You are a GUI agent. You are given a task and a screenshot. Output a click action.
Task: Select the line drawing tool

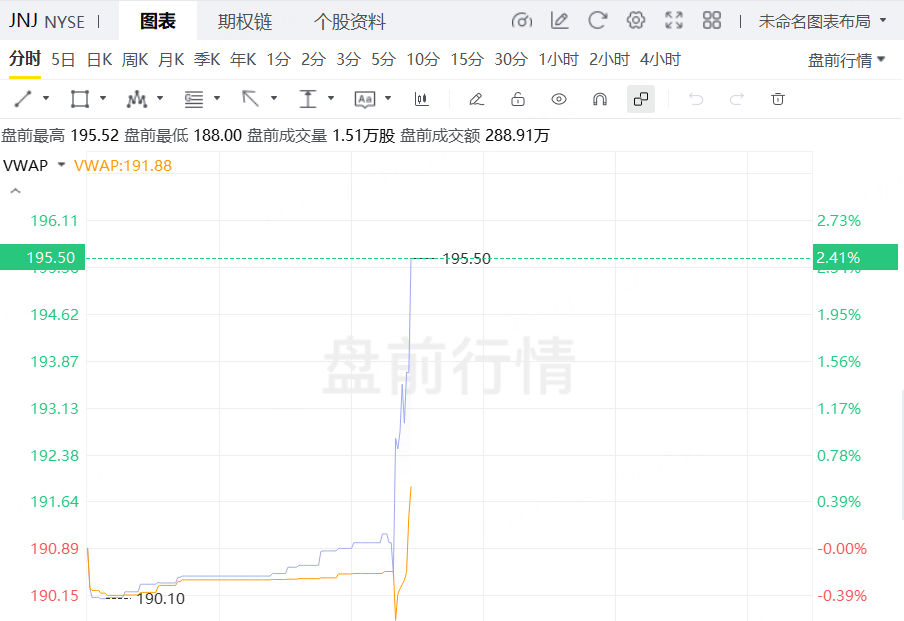pyautogui.click(x=23, y=99)
